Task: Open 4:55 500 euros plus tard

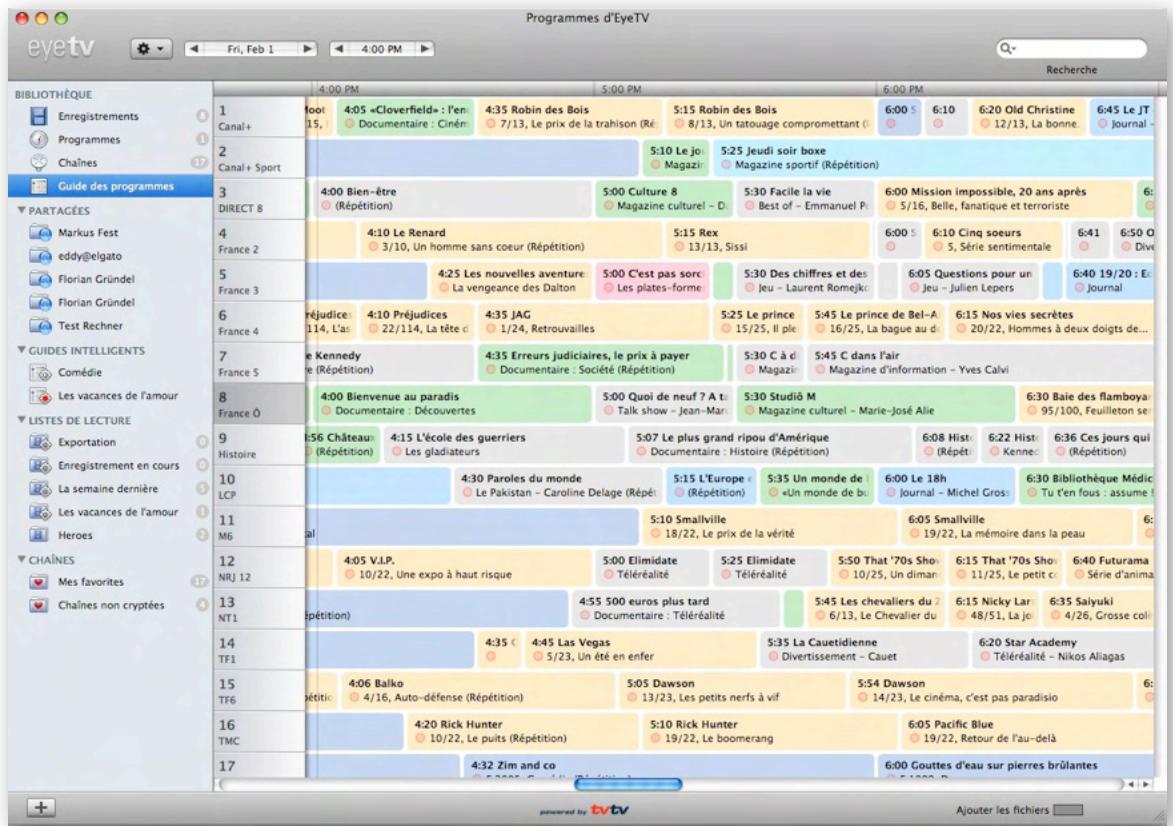Action: coord(674,608)
